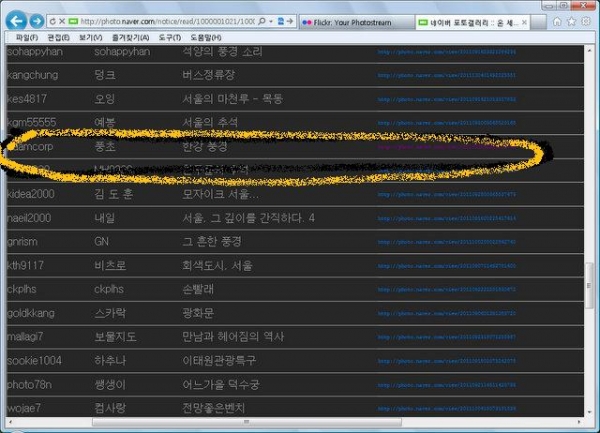Select the title 회색도시, 서울

217,265
